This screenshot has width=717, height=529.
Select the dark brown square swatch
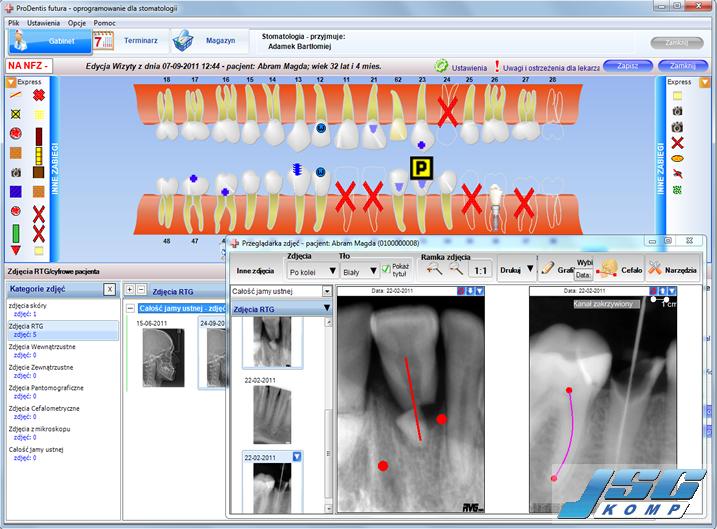point(38,172)
